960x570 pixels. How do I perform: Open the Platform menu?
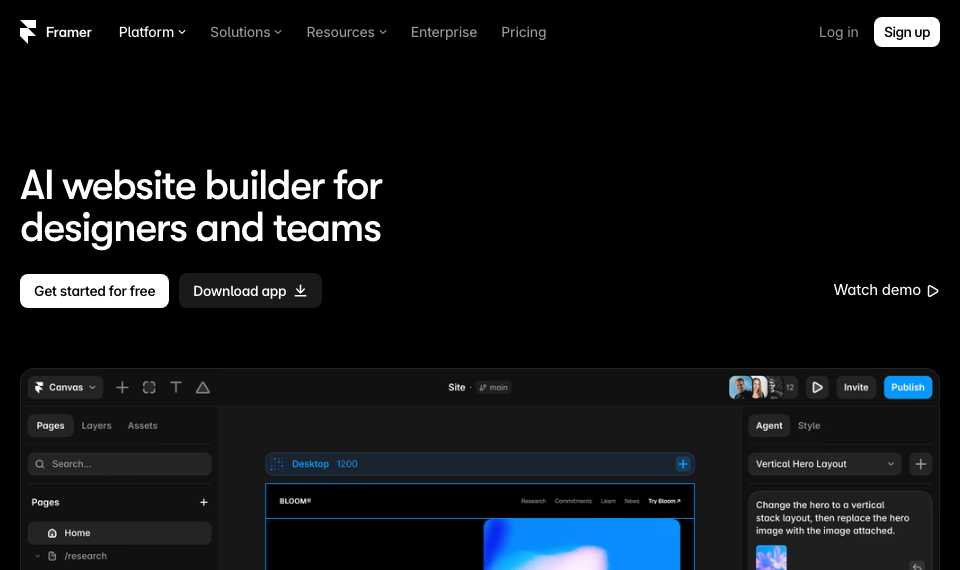pos(152,32)
